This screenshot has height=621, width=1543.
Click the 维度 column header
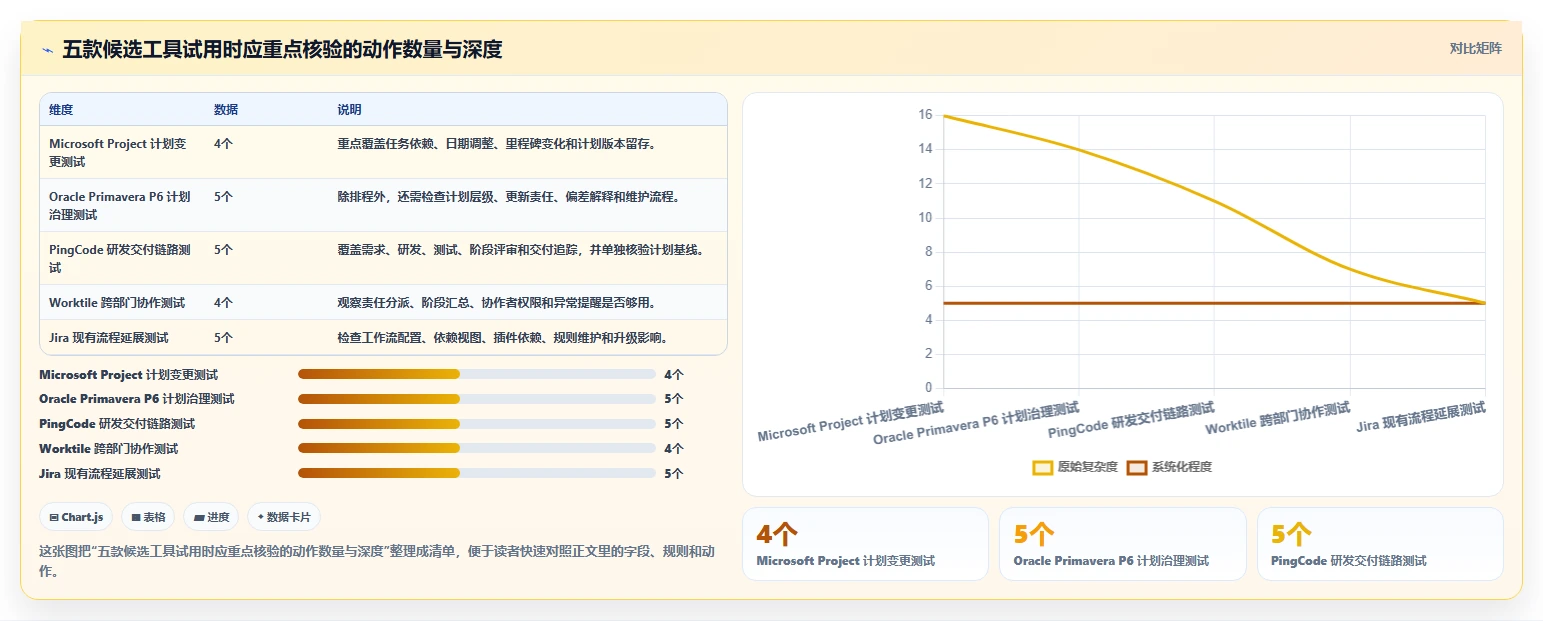(x=61, y=110)
